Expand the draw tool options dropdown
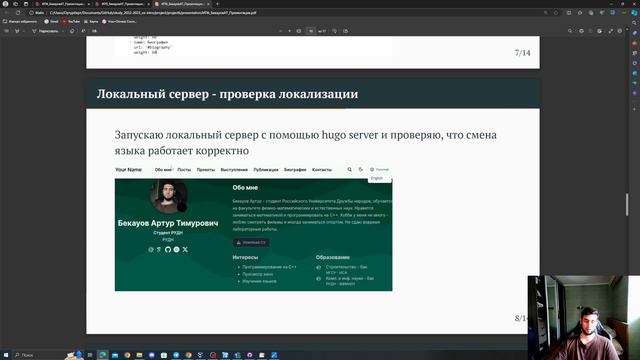This screenshot has width=640, height=360. coord(63,31)
